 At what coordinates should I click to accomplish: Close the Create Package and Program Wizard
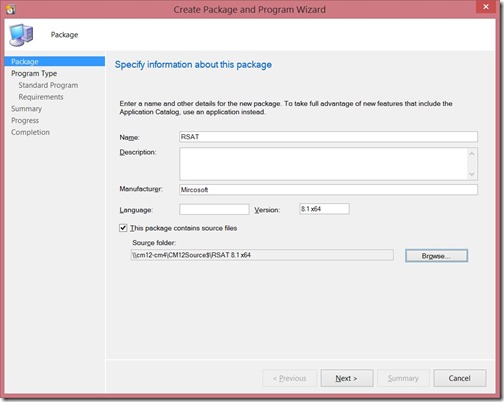coord(486,7)
